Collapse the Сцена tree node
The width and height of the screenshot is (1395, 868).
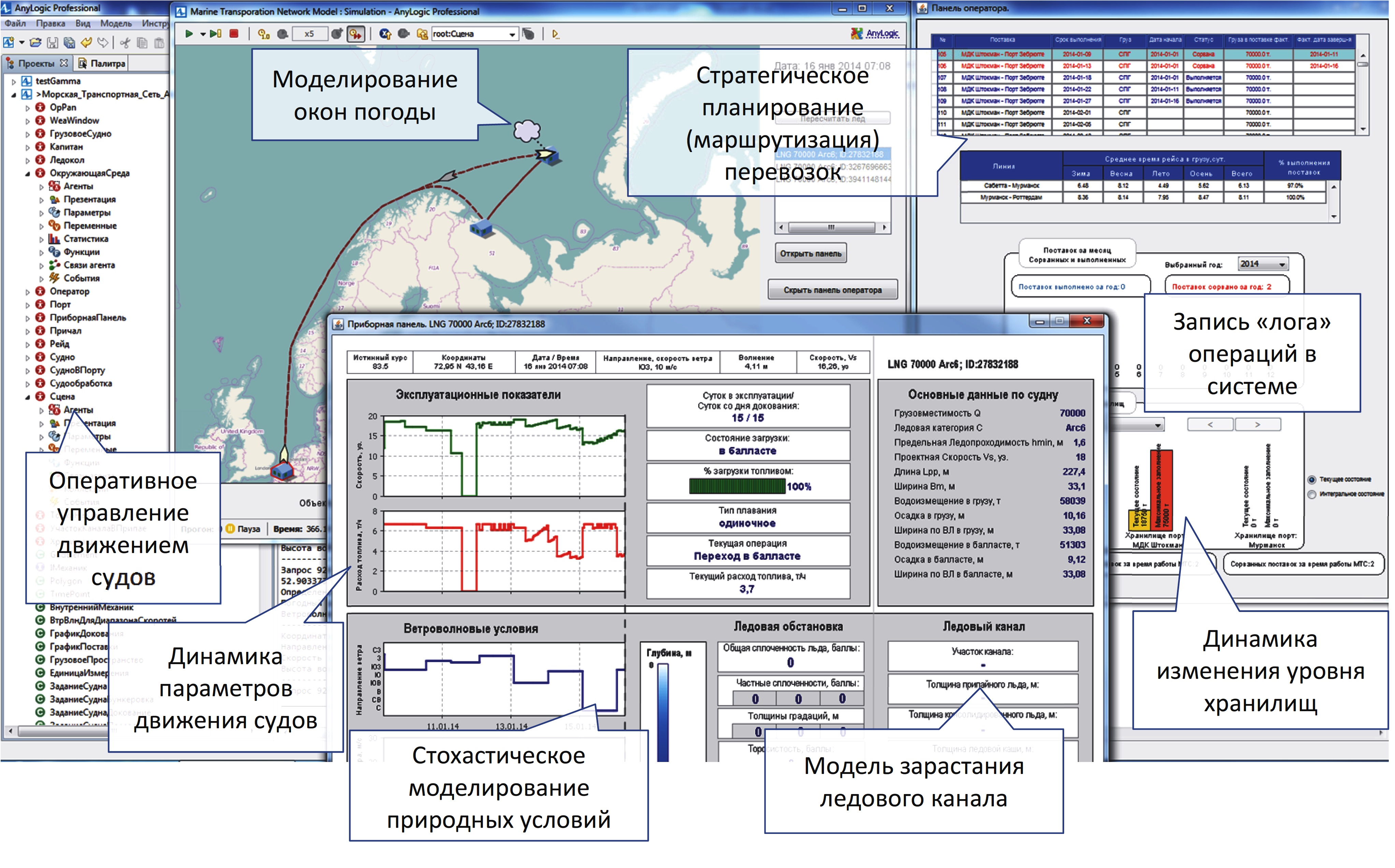click(x=27, y=397)
